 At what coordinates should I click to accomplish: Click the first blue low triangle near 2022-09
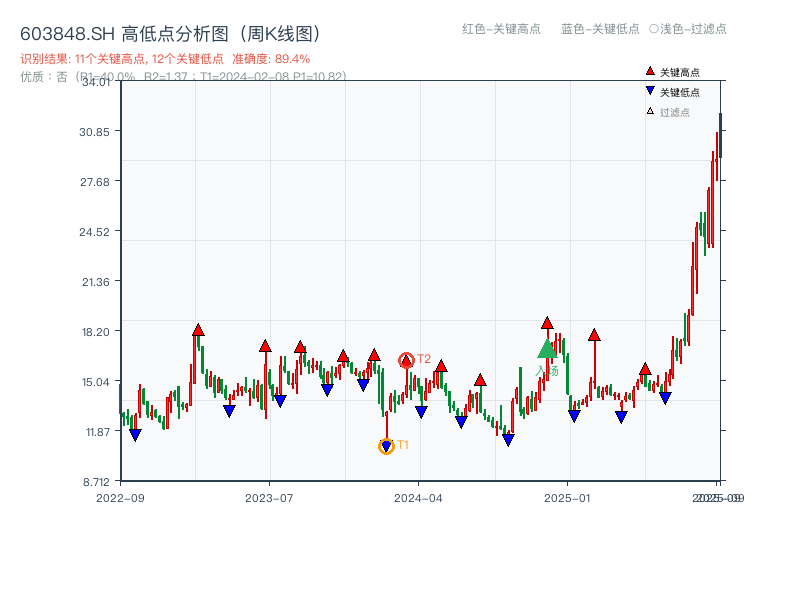coord(135,435)
